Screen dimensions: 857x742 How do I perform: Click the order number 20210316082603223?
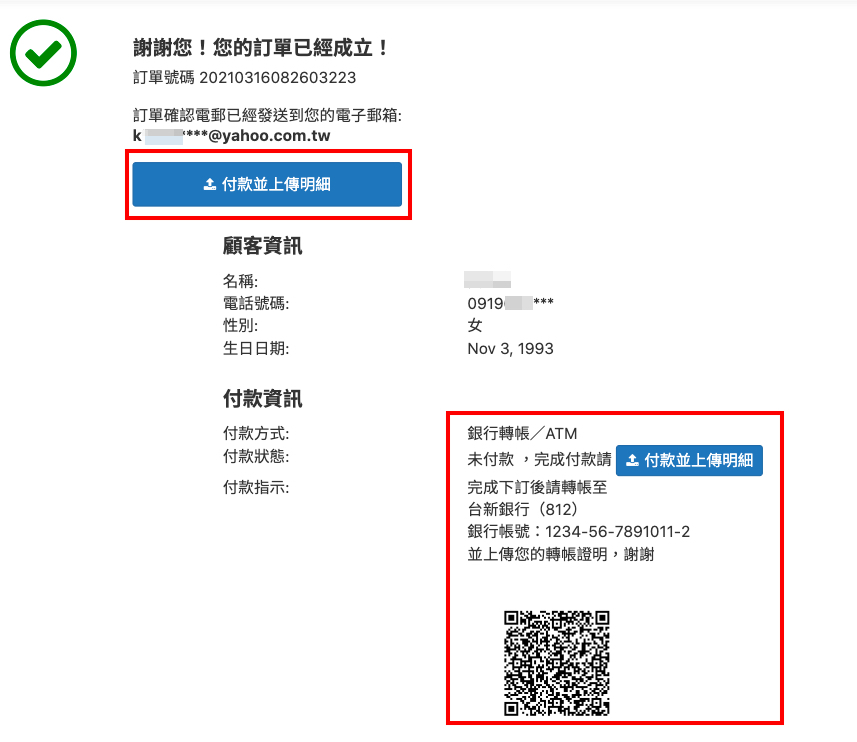click(x=278, y=78)
